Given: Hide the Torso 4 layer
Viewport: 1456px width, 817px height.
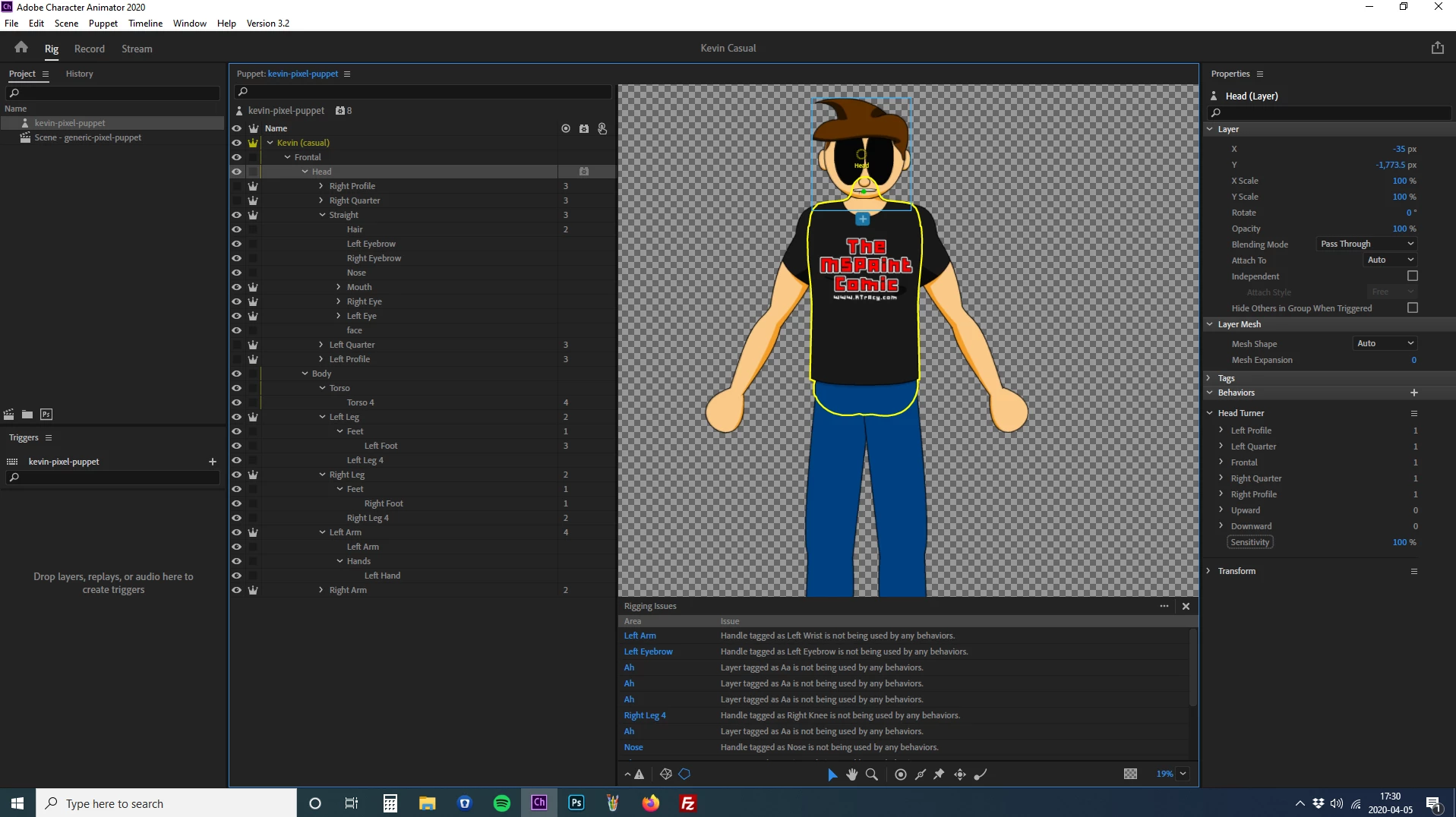Looking at the screenshot, I should tap(237, 402).
